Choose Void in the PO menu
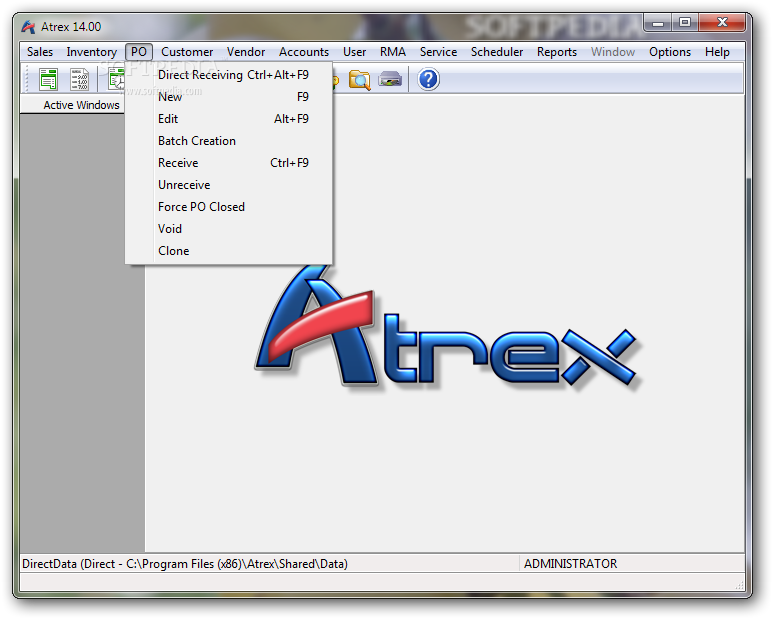The width and height of the screenshot is (773, 619). [229, 229]
